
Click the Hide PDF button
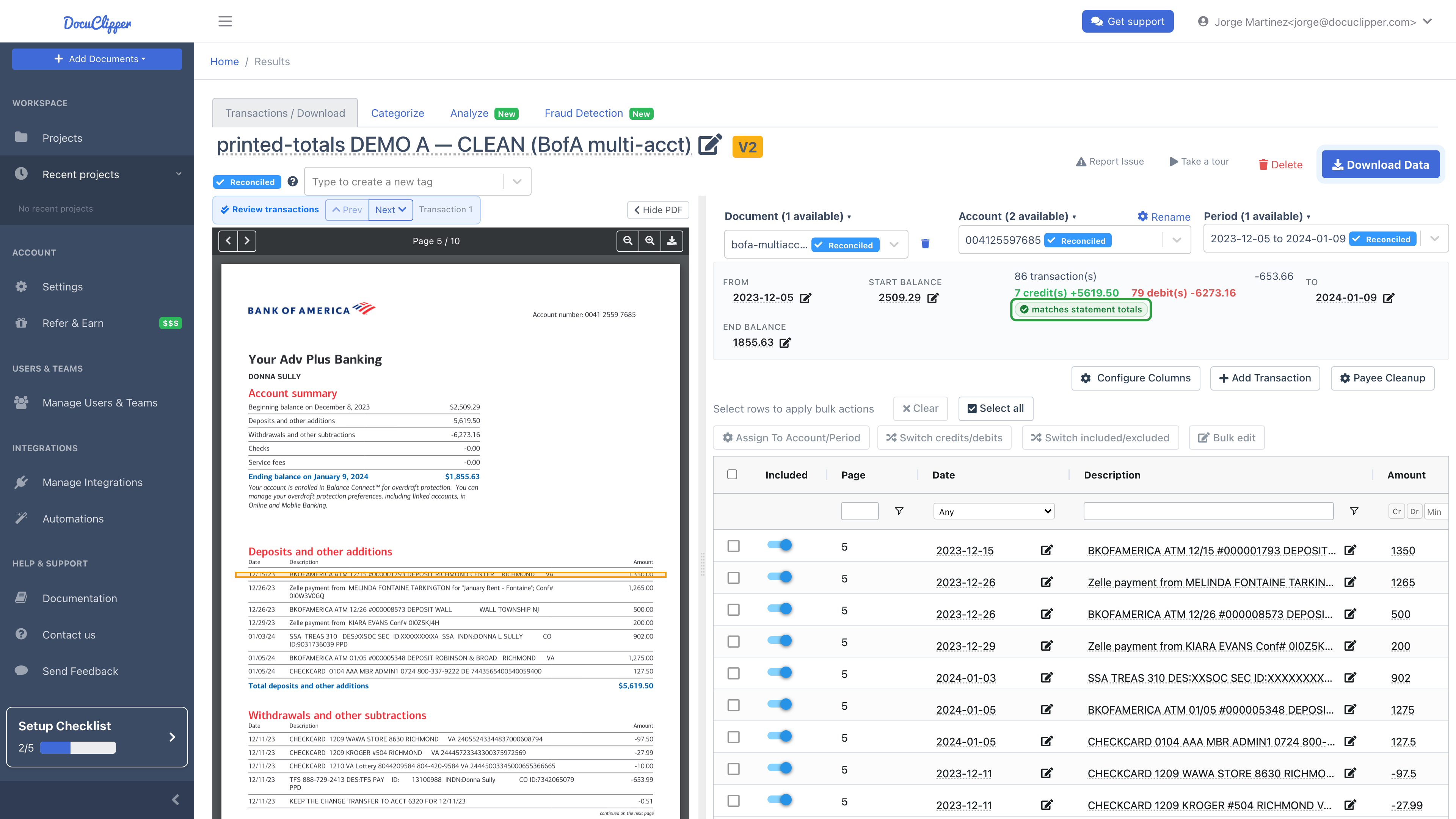tap(658, 210)
